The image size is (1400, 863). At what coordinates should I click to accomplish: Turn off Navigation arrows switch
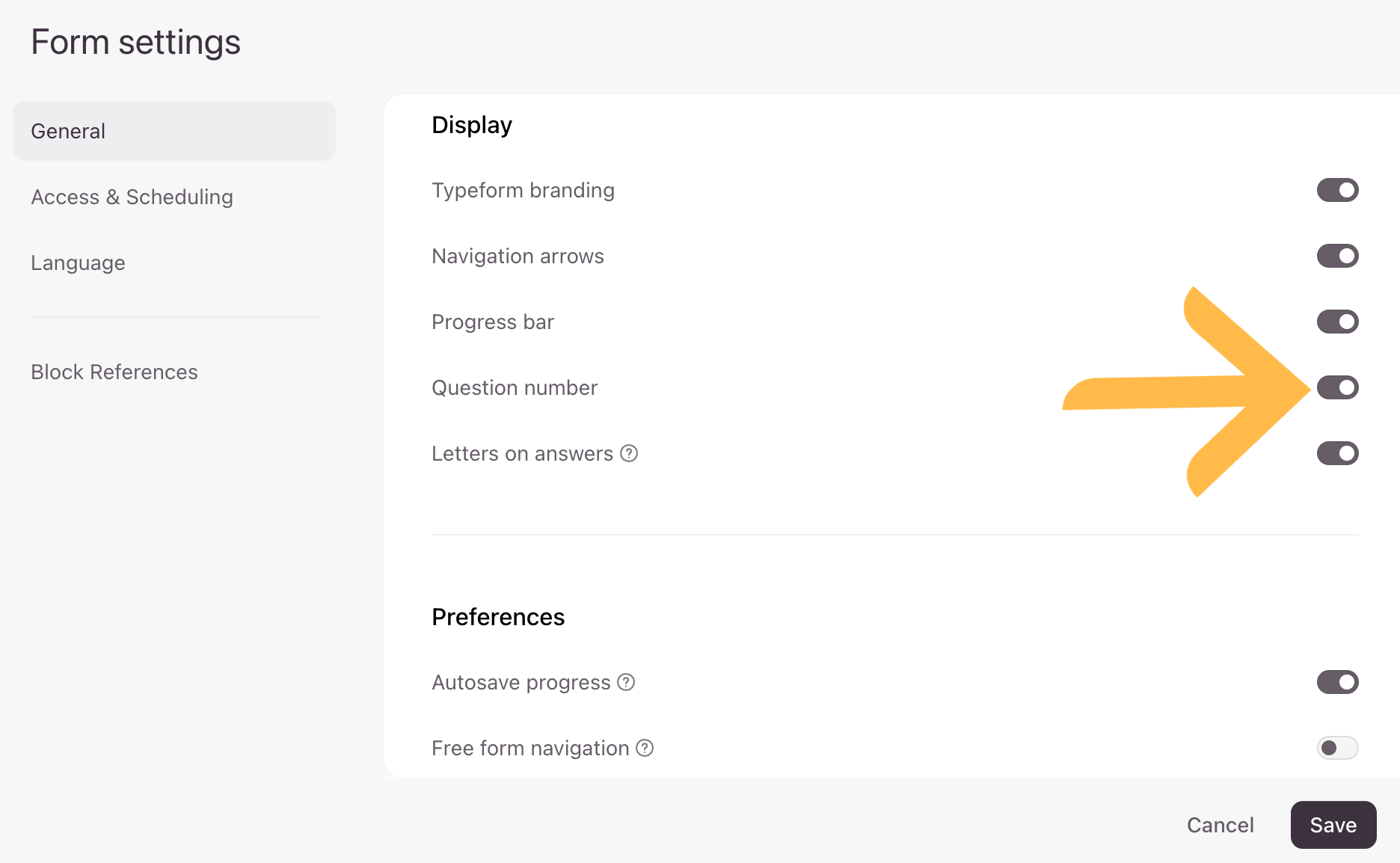pos(1337,256)
